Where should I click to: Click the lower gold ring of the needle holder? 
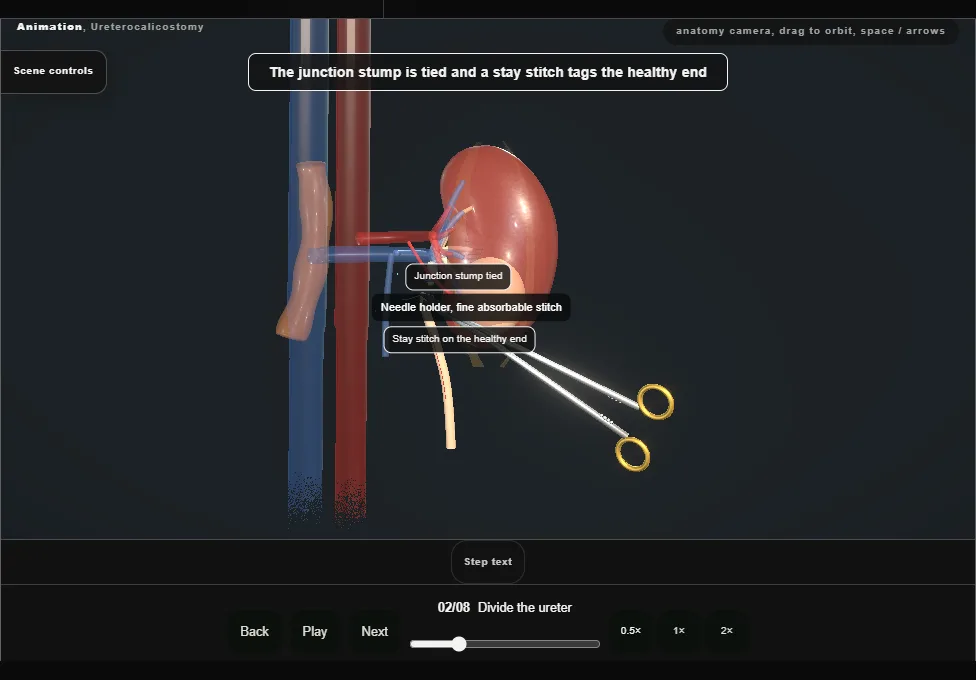(x=632, y=454)
